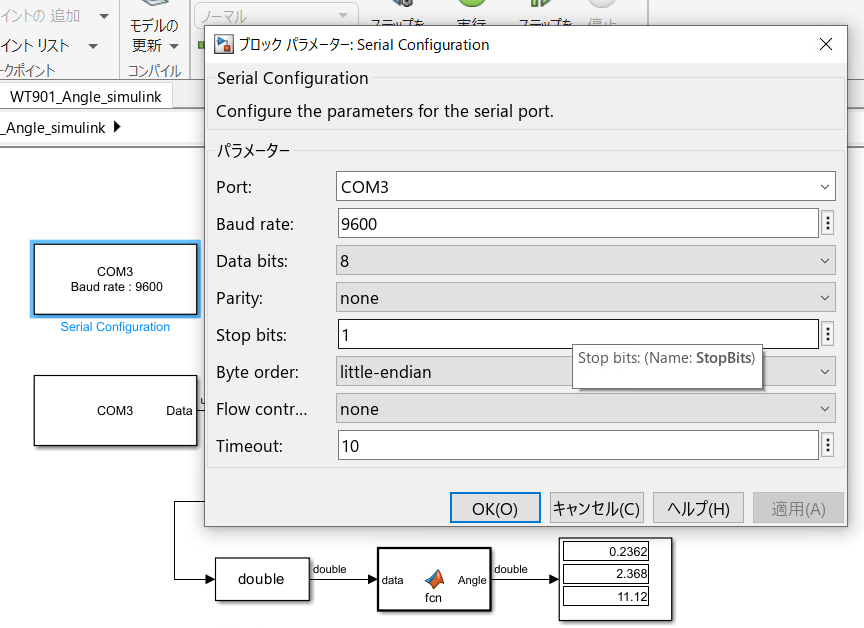Close the Serial Configuration dialog

coord(825,44)
